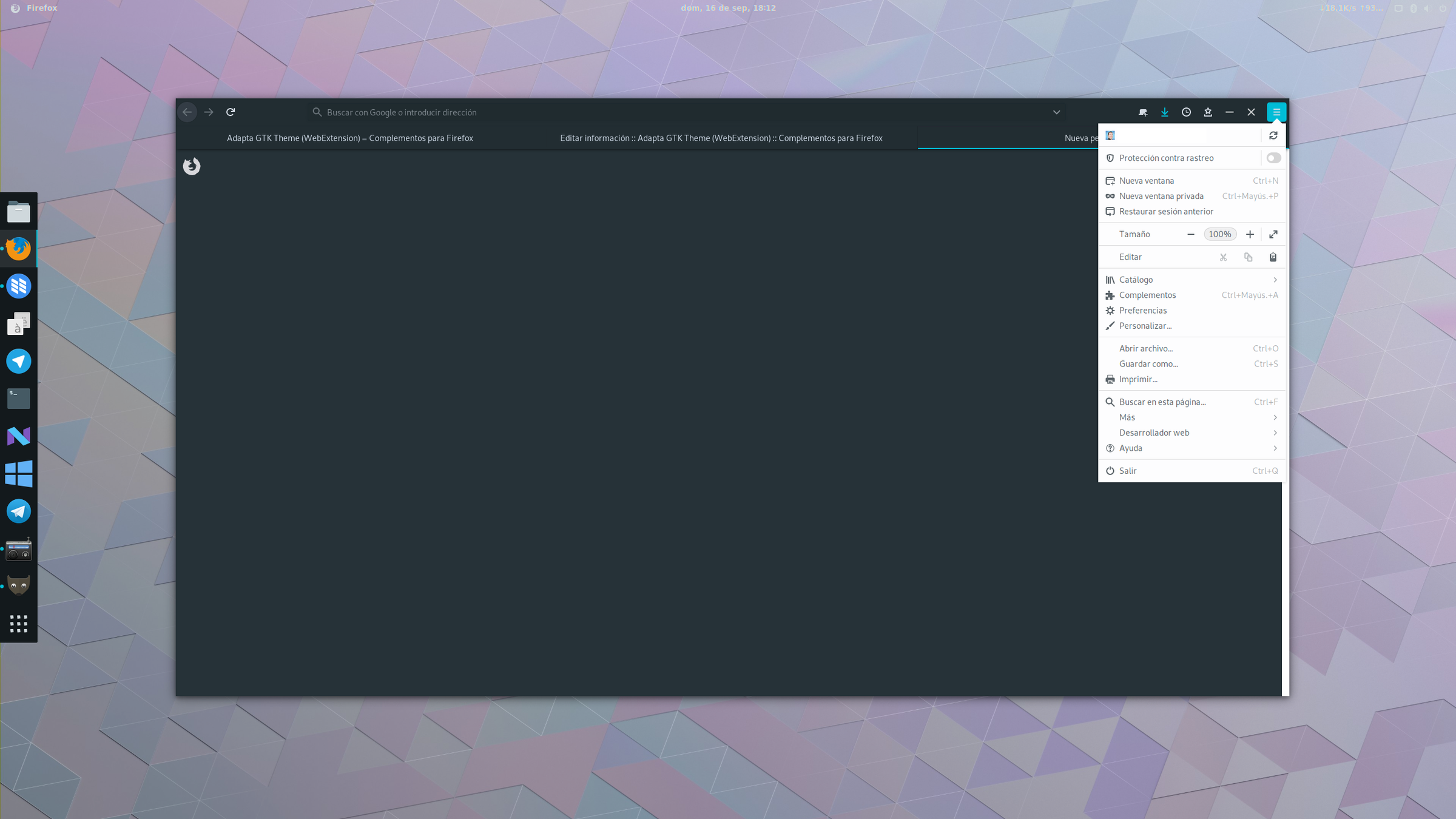Select Preferencias from the menu
This screenshot has height=819, width=1456.
[x=1142, y=311]
